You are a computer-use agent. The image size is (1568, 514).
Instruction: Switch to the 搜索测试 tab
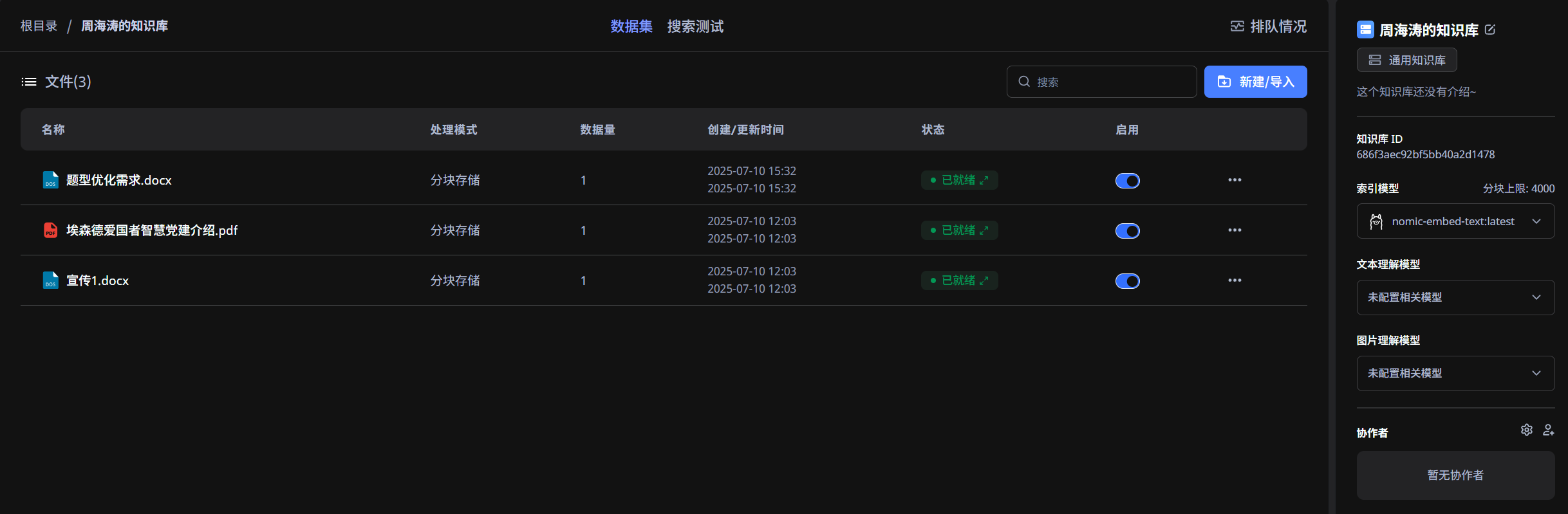[695, 26]
